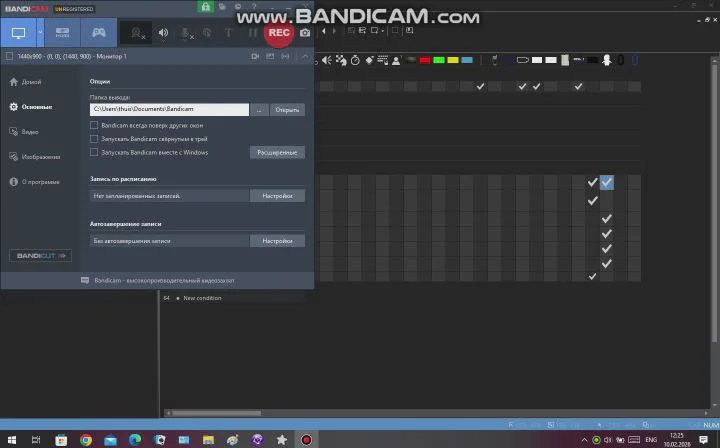The width and height of the screenshot is (720, 448).
Task: Click Bandicam recording icon in taskbar
Action: [x=306, y=440]
